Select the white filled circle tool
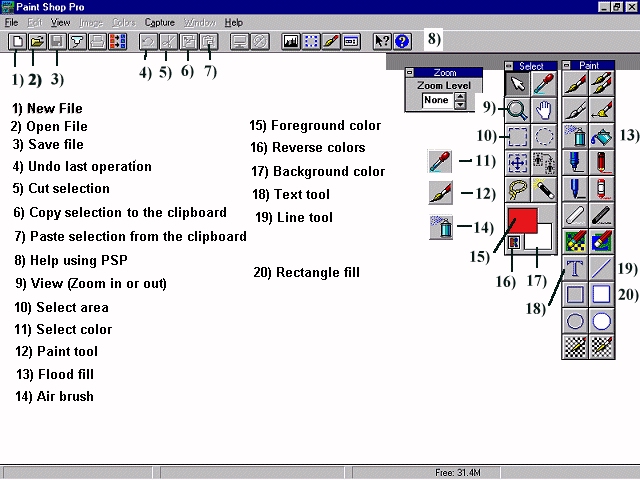640x480 pixels. click(602, 320)
